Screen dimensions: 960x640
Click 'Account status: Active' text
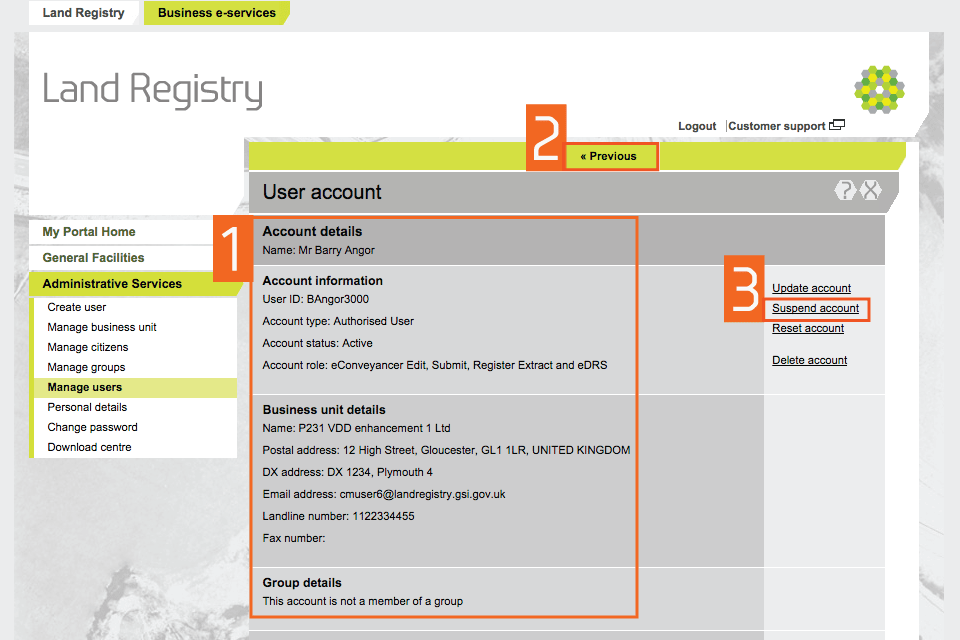coord(317,343)
